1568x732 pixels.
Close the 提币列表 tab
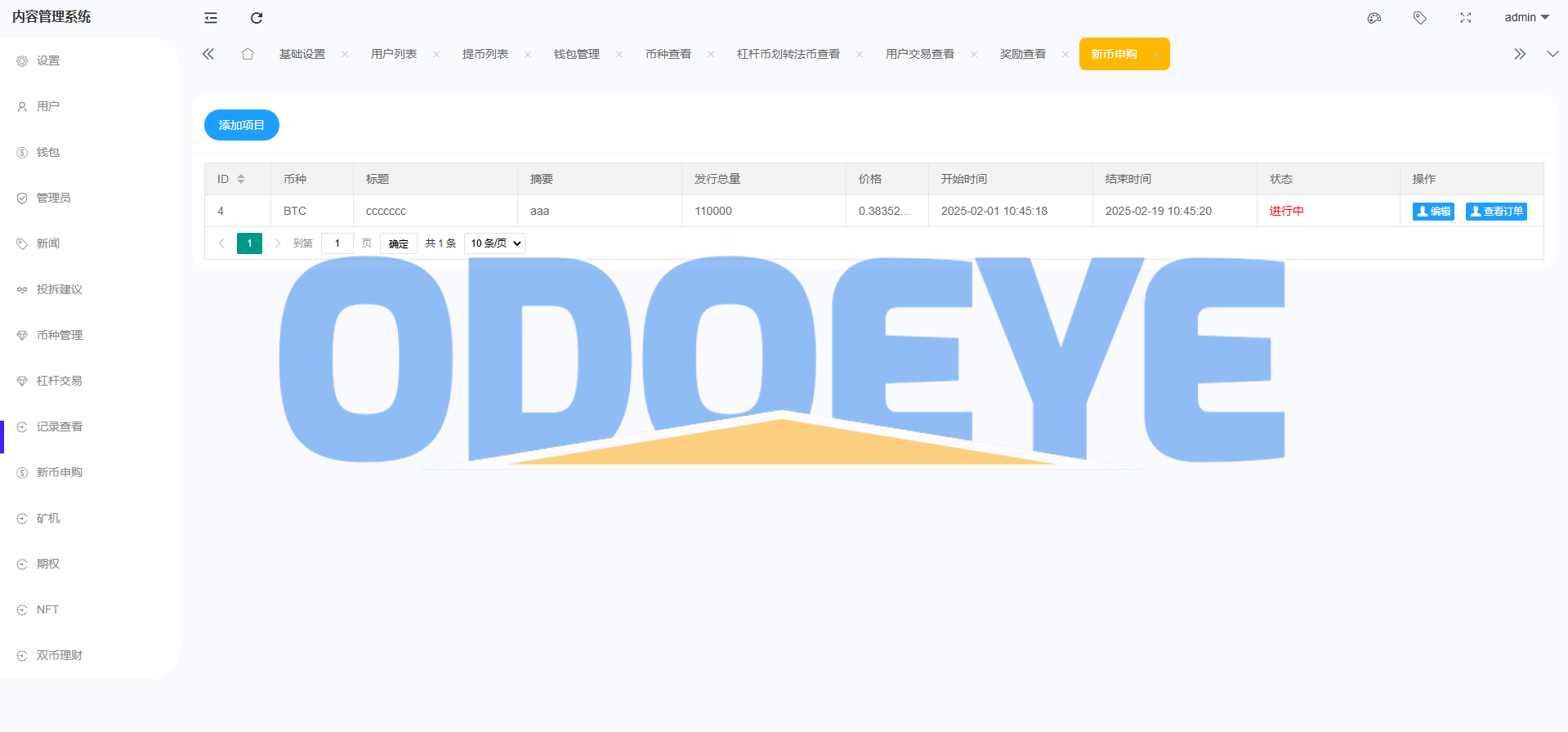(x=528, y=55)
